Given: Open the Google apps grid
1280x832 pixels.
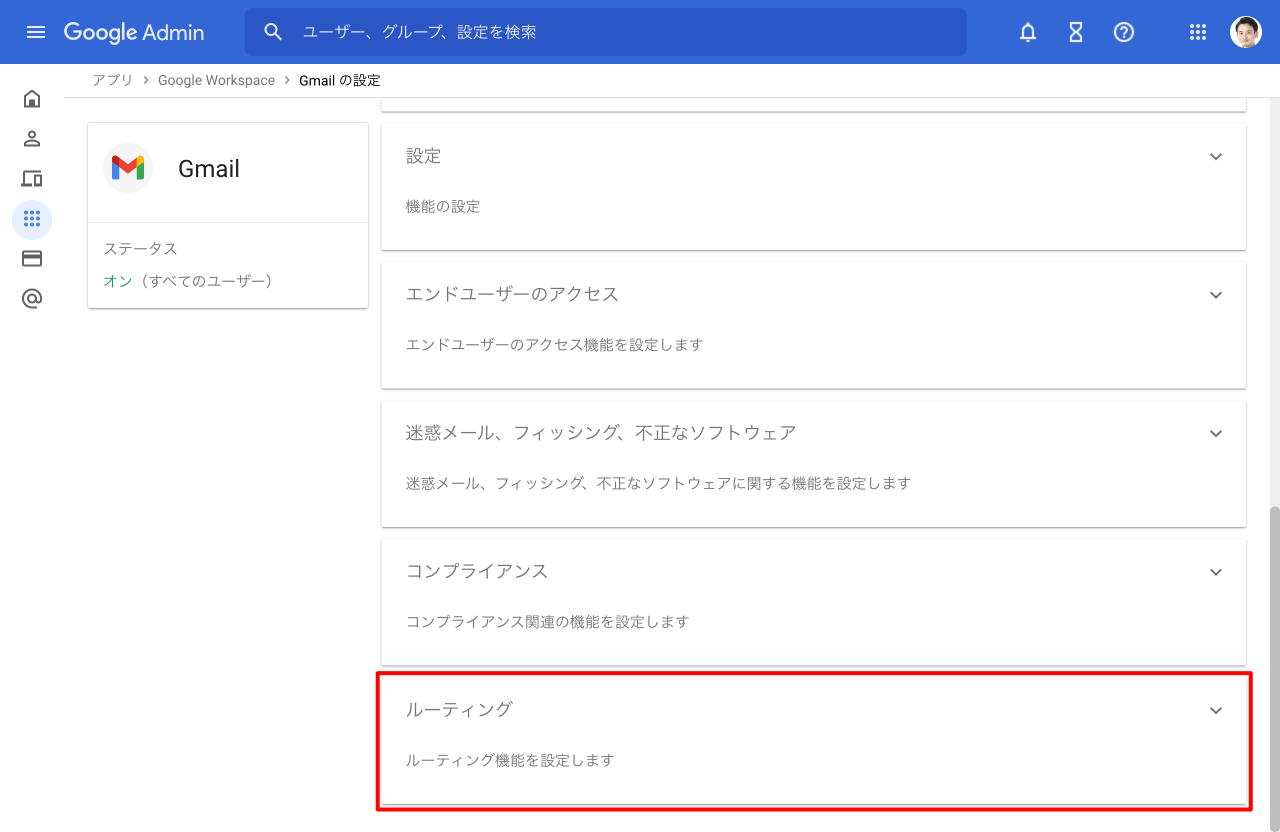Looking at the screenshot, I should pyautogui.click(x=1198, y=32).
